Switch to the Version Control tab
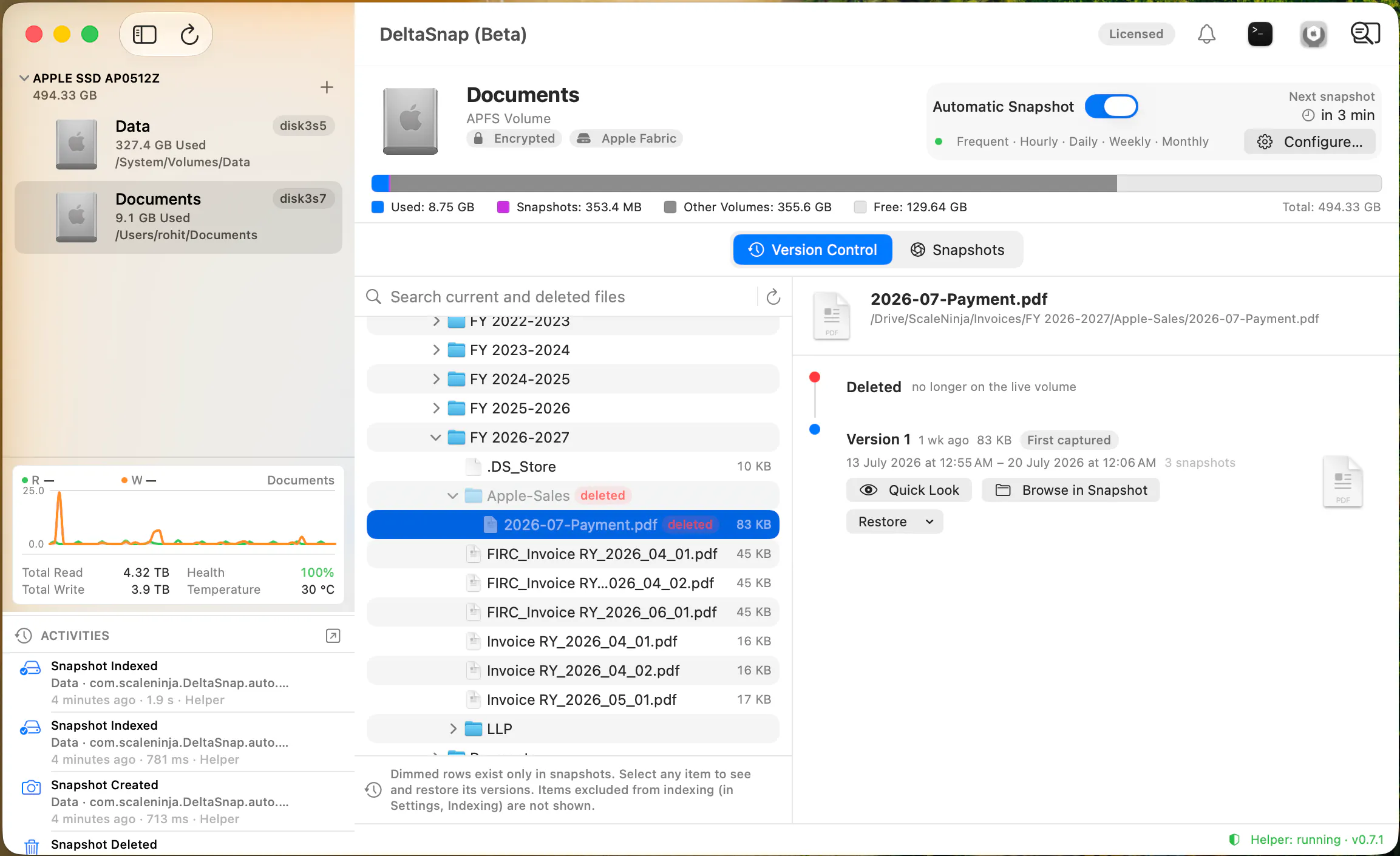Viewport: 1400px width, 856px height. 812,250
